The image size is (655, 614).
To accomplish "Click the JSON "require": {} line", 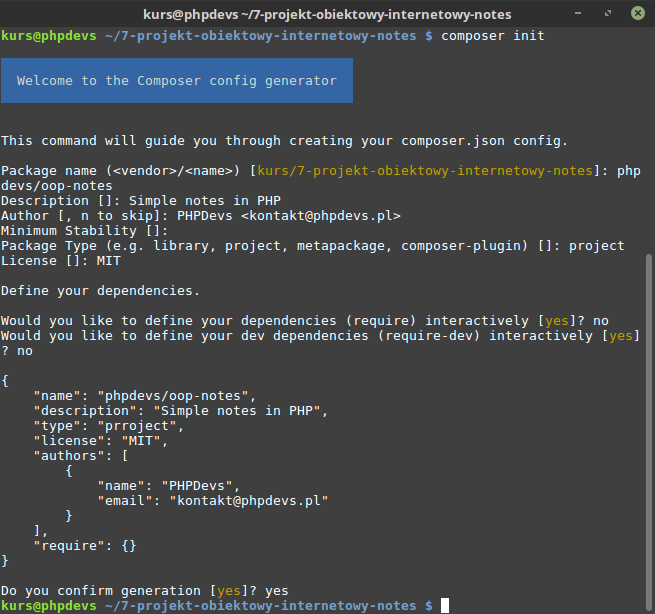I will [x=85, y=546].
